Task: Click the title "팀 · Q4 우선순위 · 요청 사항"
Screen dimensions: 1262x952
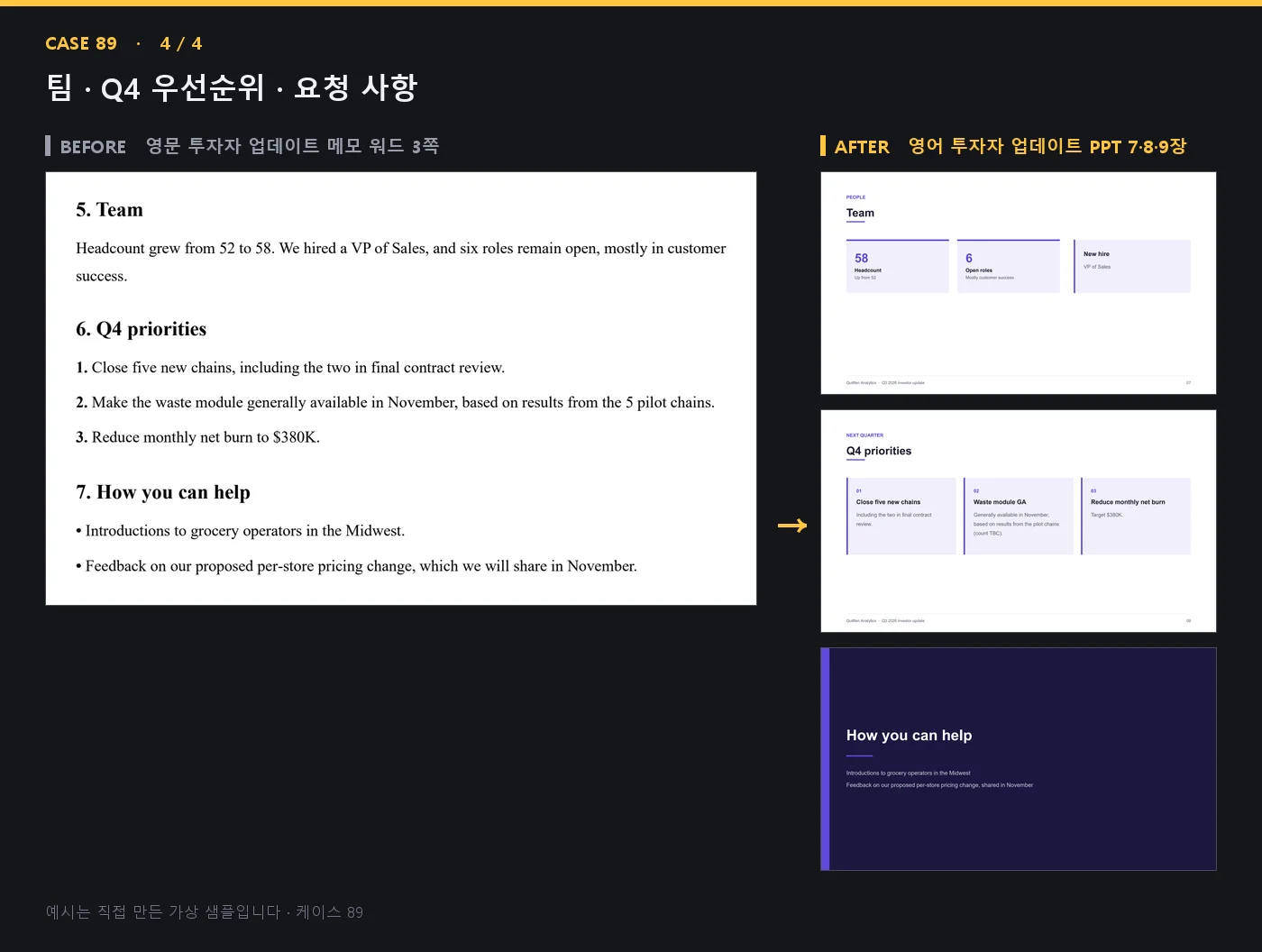Action: (x=232, y=87)
